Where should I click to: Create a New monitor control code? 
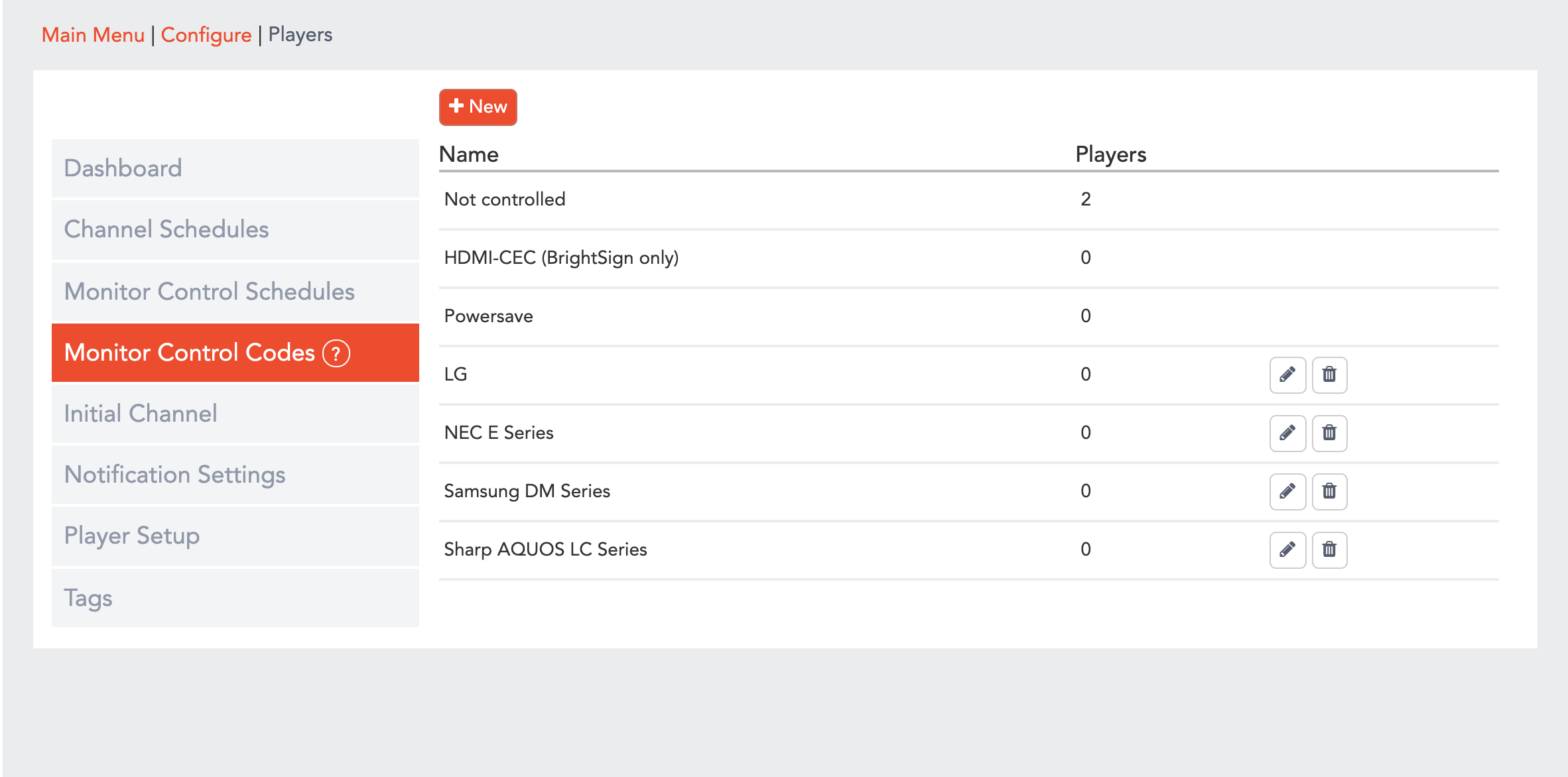[478, 107]
